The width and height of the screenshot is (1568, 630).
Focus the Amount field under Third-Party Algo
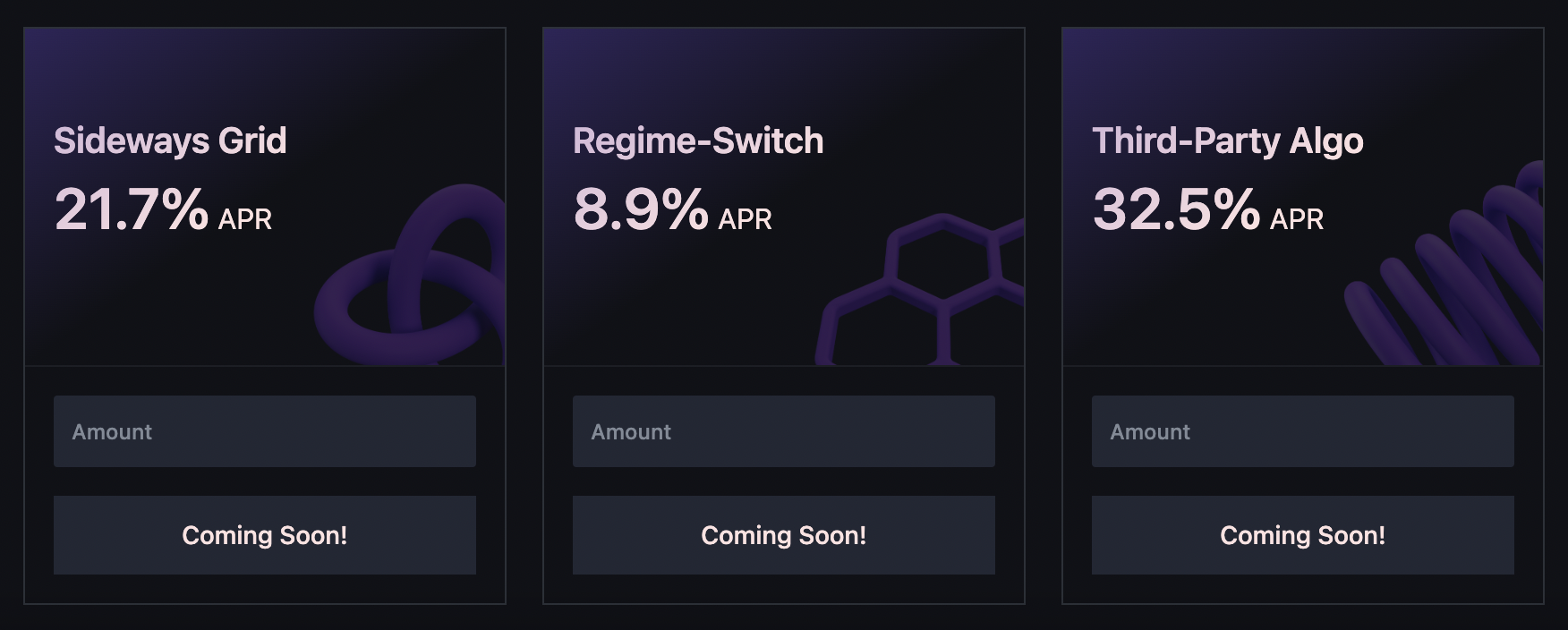[1303, 431]
